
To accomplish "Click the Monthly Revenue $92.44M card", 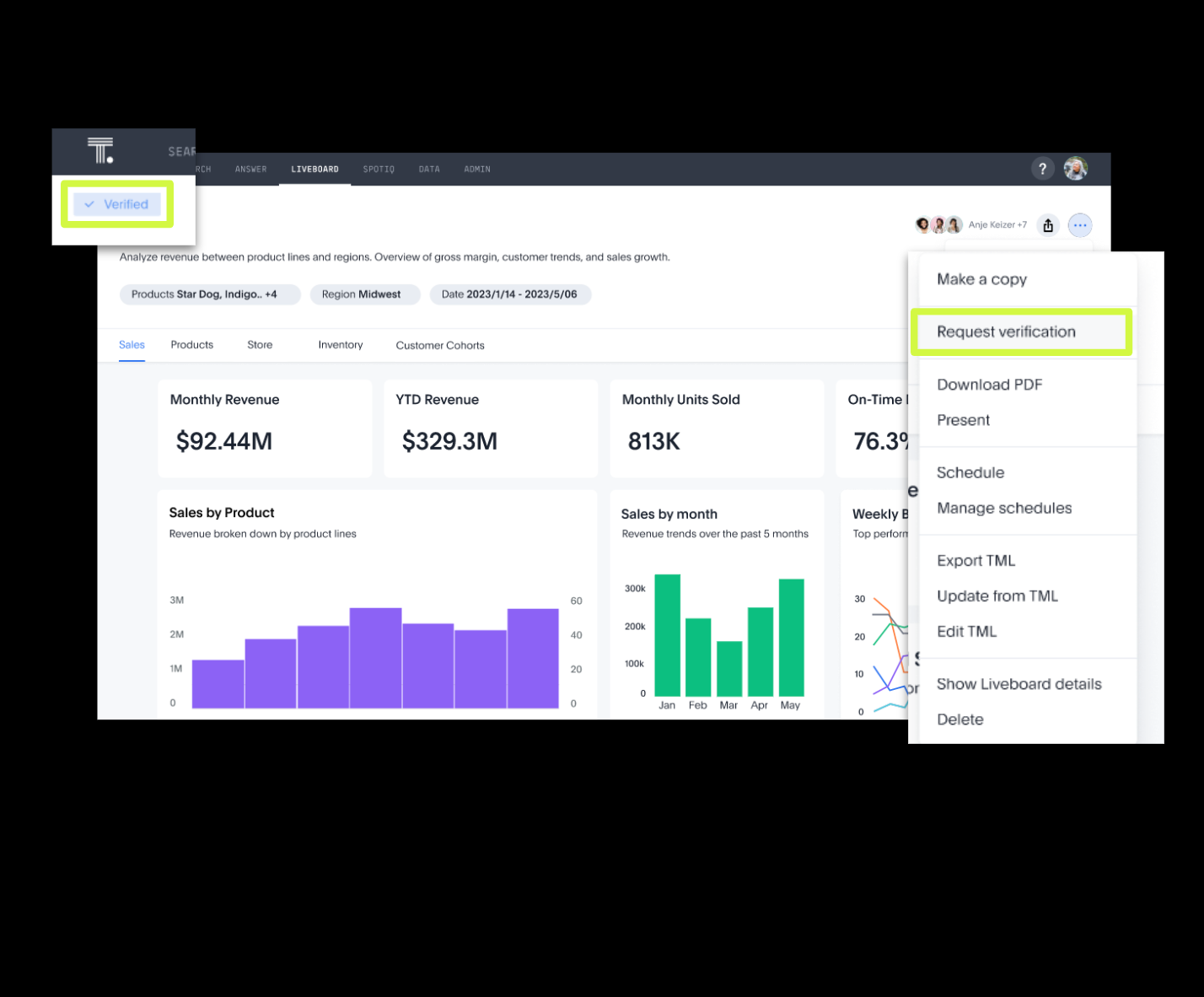I will point(265,428).
